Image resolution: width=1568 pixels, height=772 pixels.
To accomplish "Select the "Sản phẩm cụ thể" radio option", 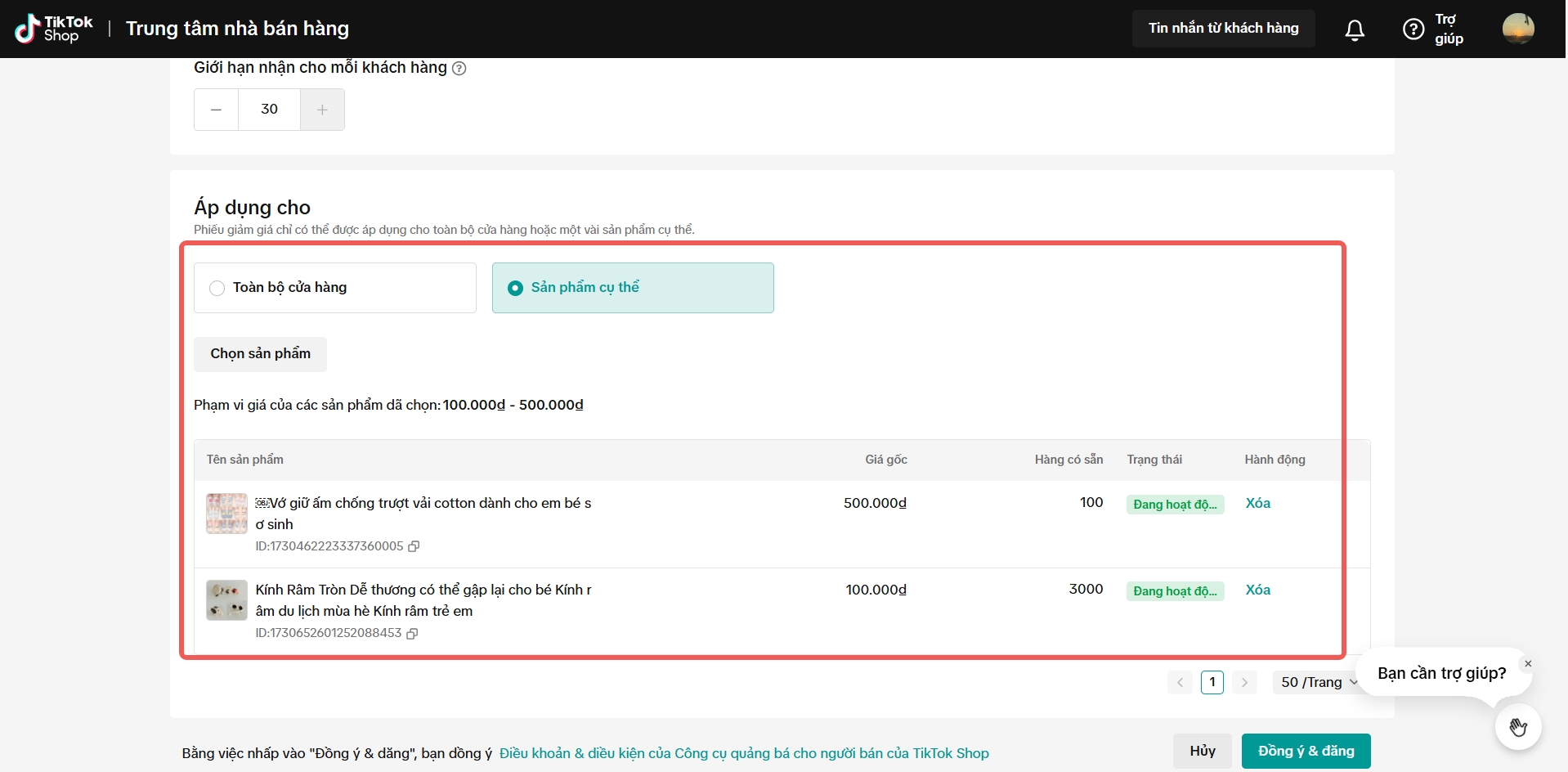I will coord(516,288).
